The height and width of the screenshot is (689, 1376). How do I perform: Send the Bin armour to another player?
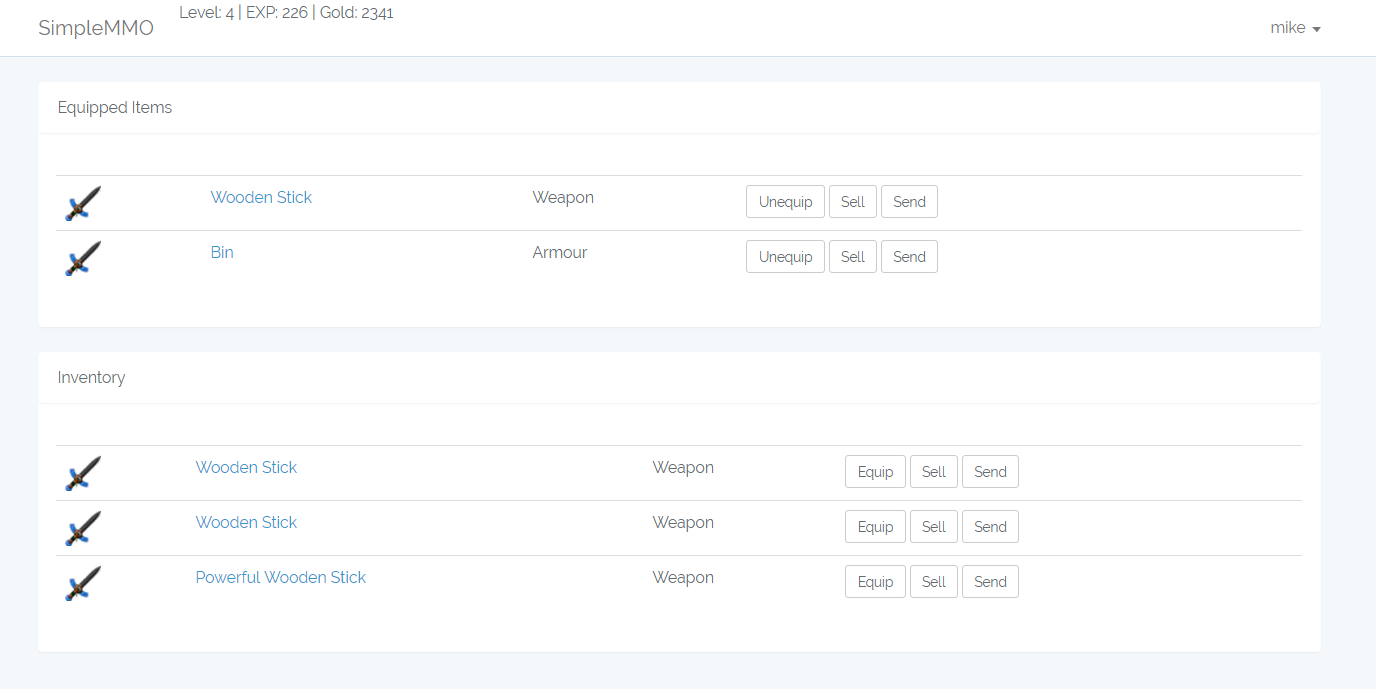point(909,257)
